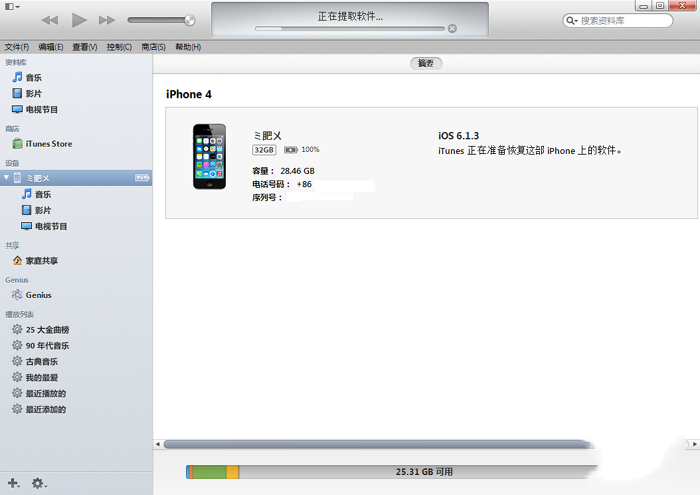This screenshot has width=700, height=495.
Task: Click the +86 phone number value
Action: coord(304,184)
